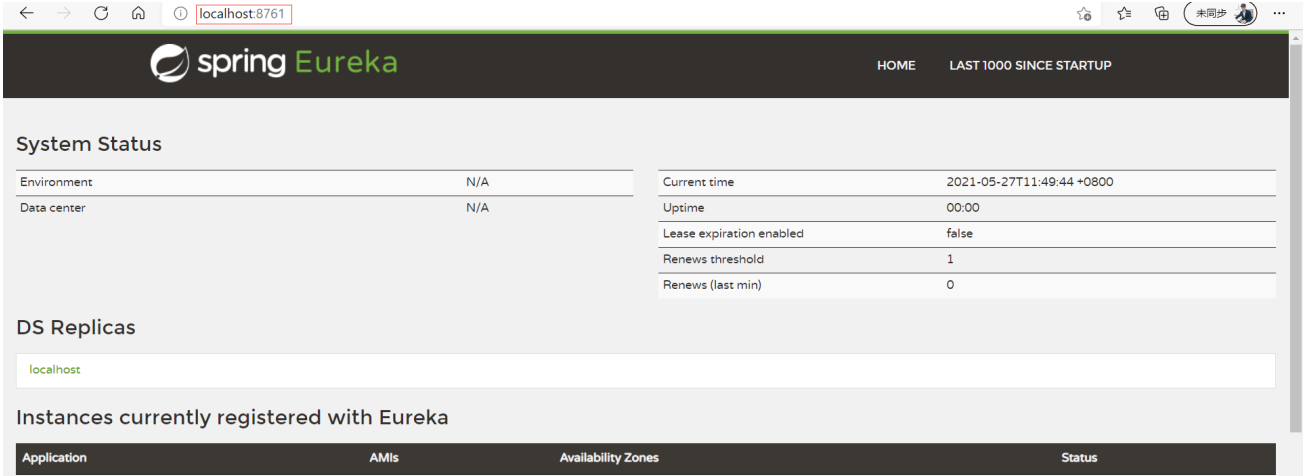
Task: Click the Spring Eureka logo
Action: point(272,63)
